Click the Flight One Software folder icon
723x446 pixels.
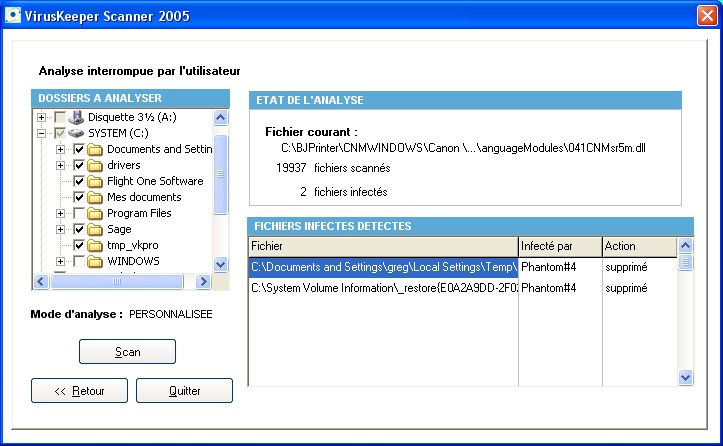pyautogui.click(x=95, y=181)
